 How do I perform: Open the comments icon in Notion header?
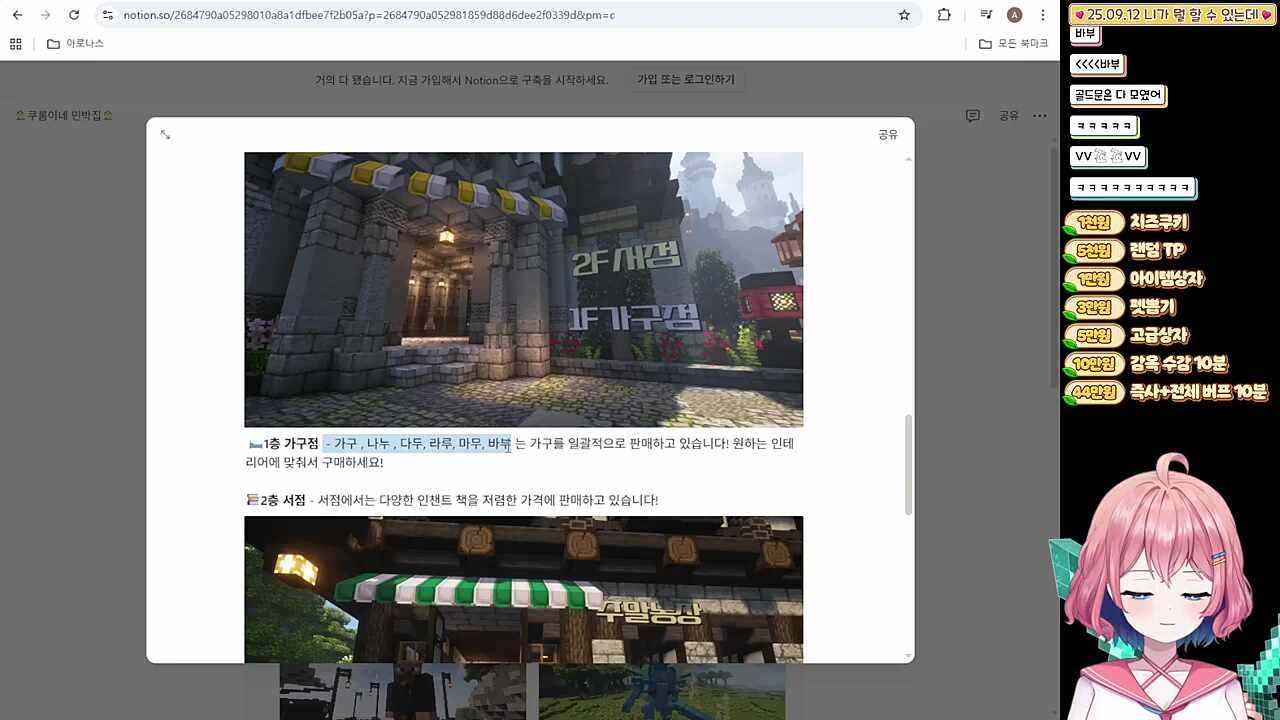(x=972, y=116)
